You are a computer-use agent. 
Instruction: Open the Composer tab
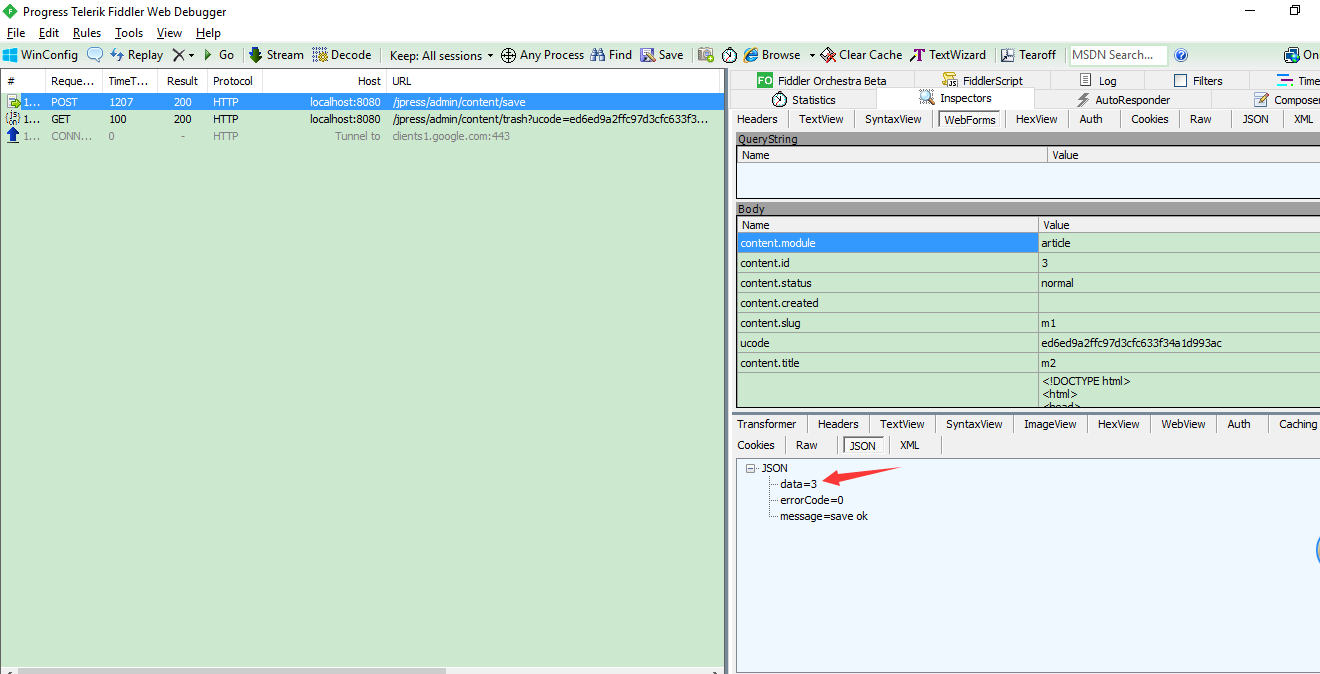pos(1286,100)
